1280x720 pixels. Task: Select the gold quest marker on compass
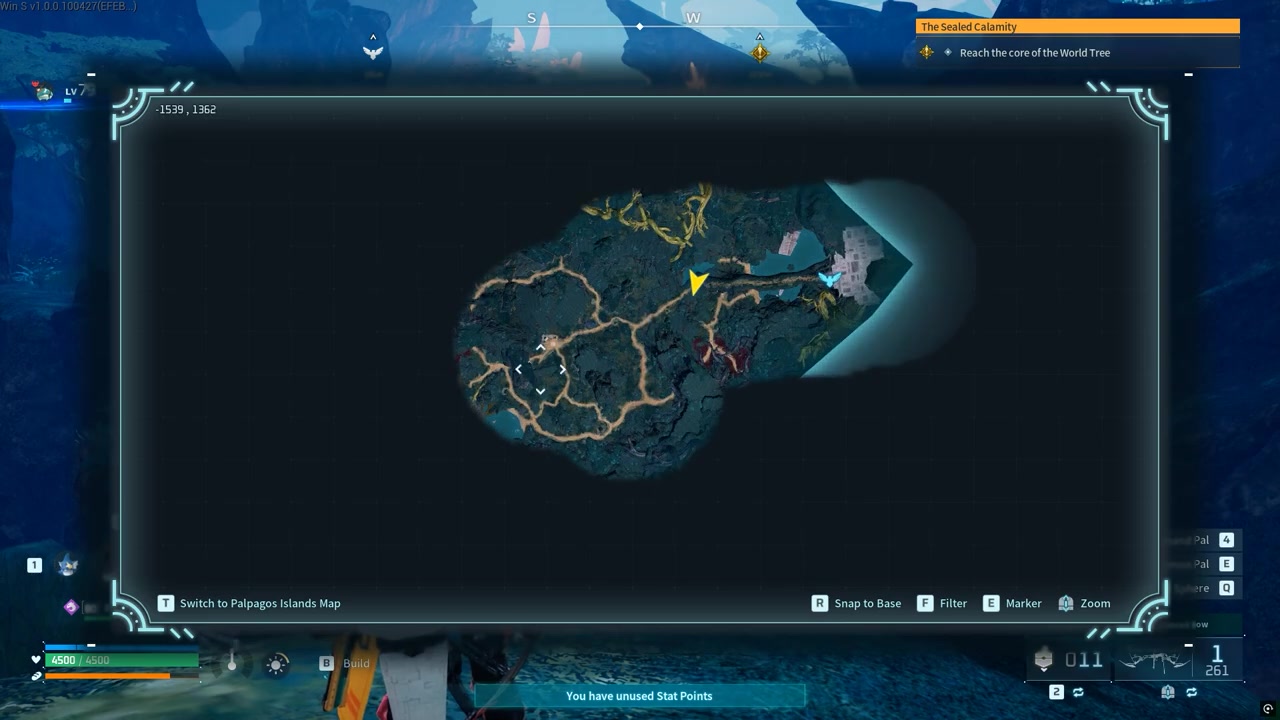coord(760,52)
